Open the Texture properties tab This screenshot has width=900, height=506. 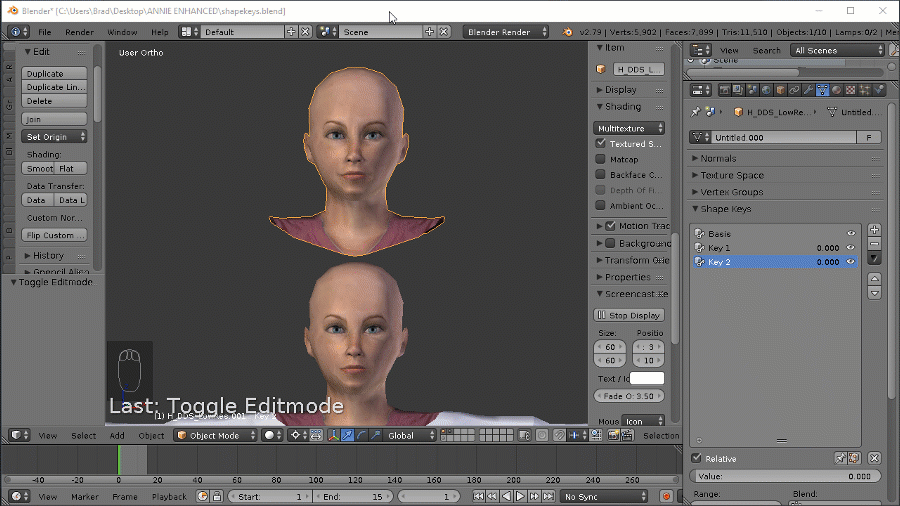pyautogui.click(x=848, y=90)
